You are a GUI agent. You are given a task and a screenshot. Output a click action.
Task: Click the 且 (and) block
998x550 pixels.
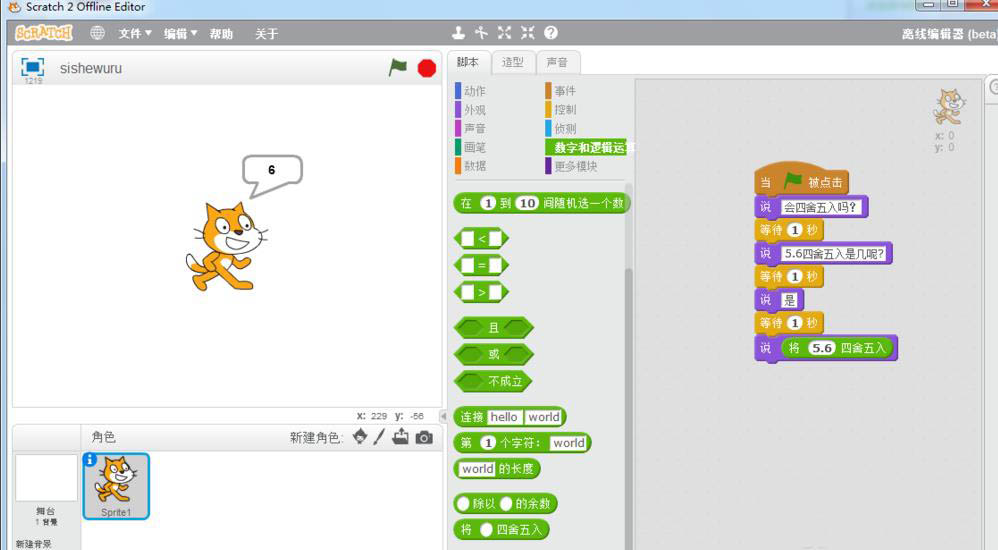coord(494,328)
